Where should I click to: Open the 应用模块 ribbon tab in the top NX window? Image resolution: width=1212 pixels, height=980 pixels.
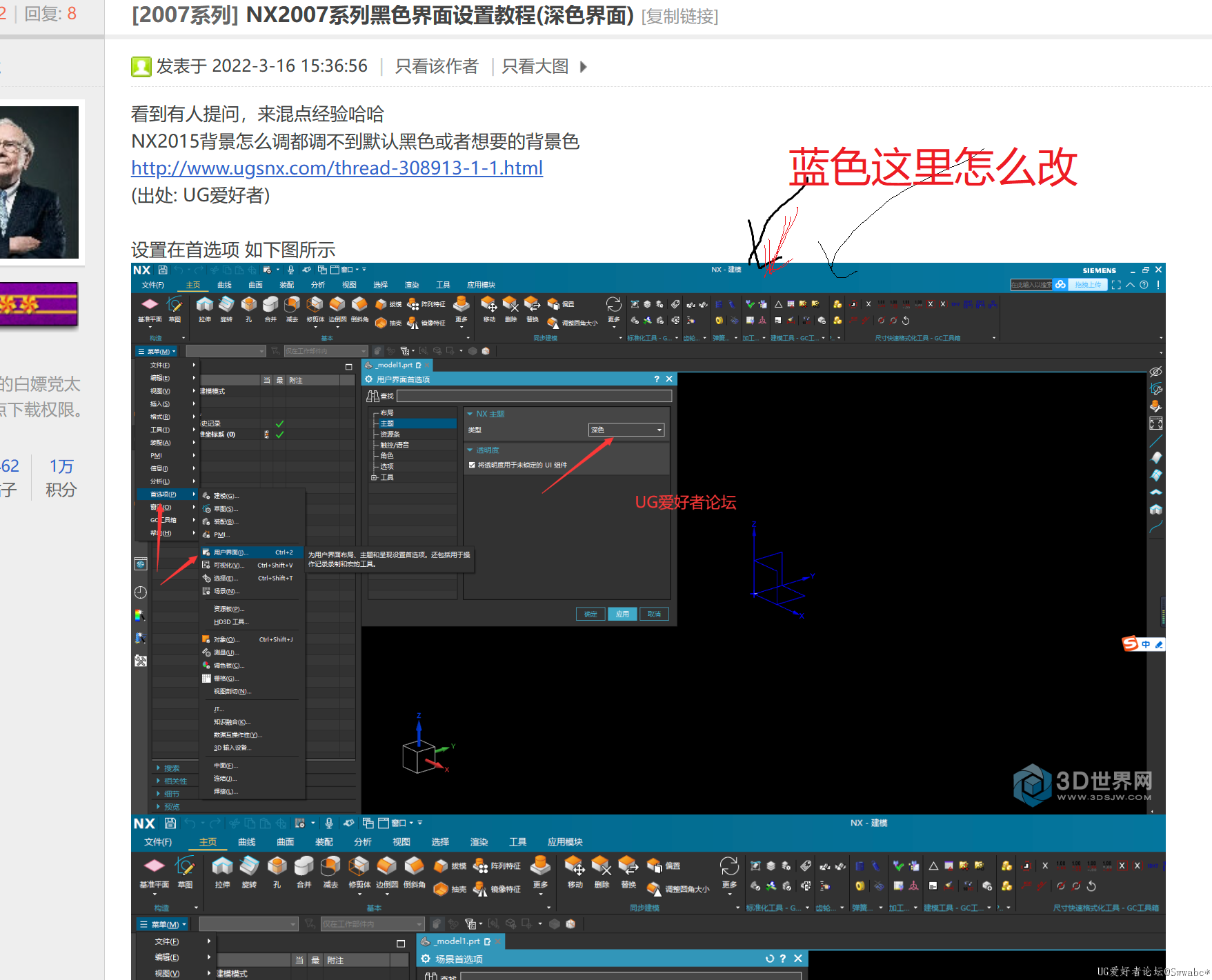pos(481,285)
